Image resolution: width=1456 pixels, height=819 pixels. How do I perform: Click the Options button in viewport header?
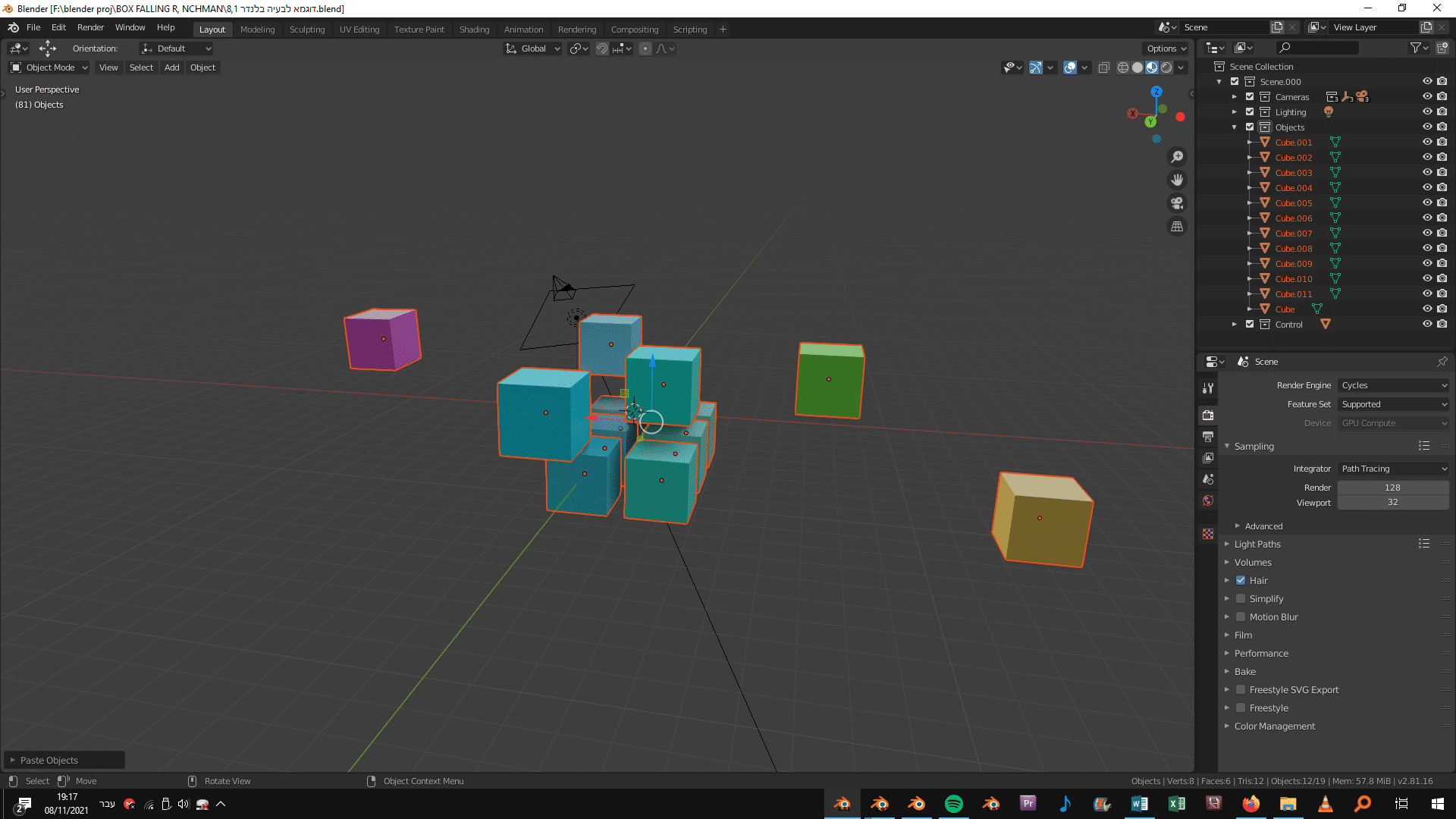pyautogui.click(x=1166, y=49)
